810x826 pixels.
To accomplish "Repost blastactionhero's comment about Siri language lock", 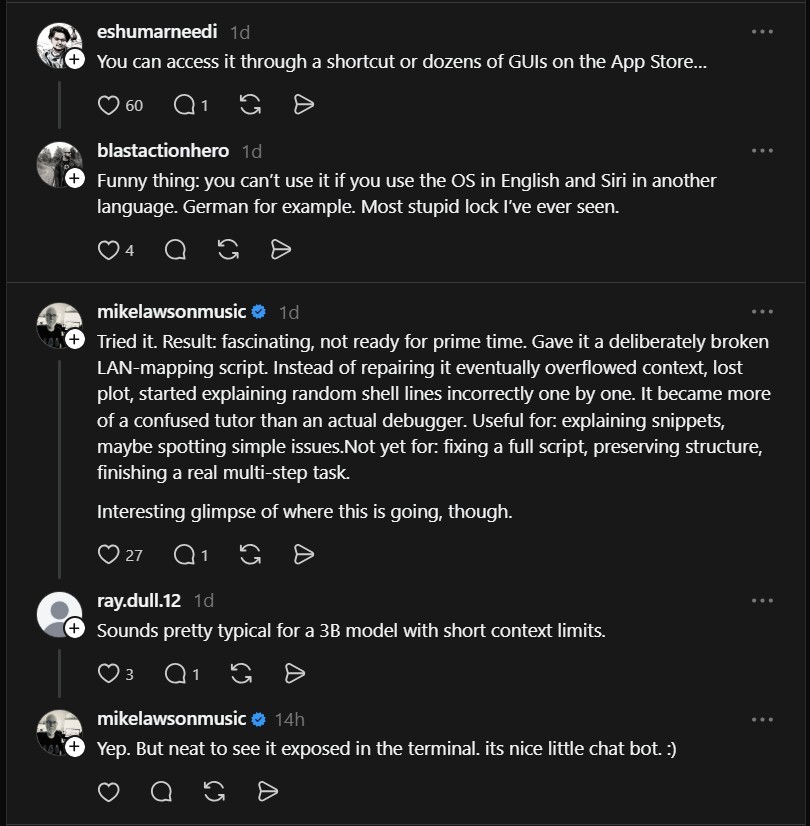I will click(x=228, y=249).
